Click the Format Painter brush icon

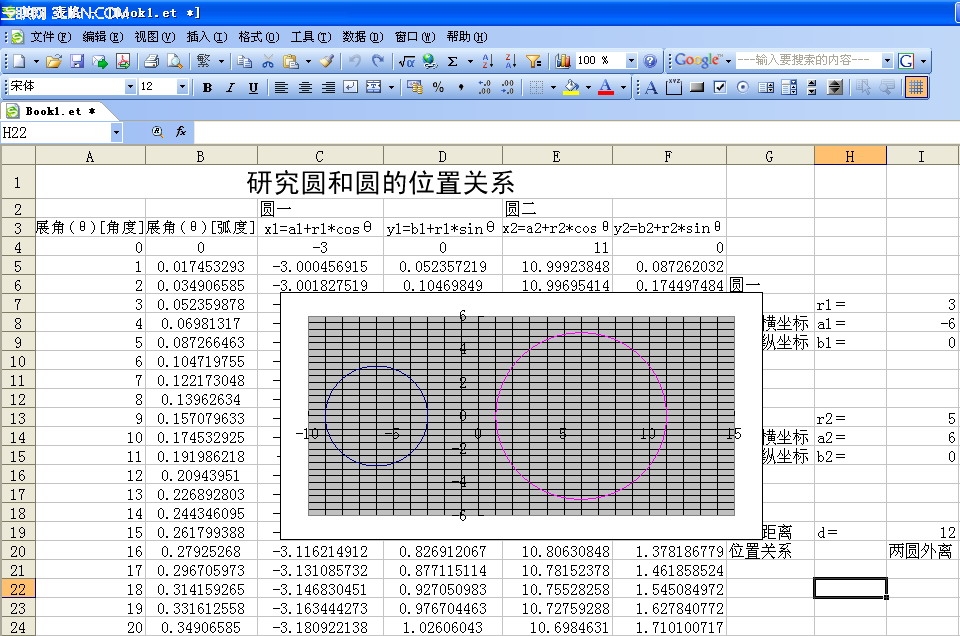327,61
